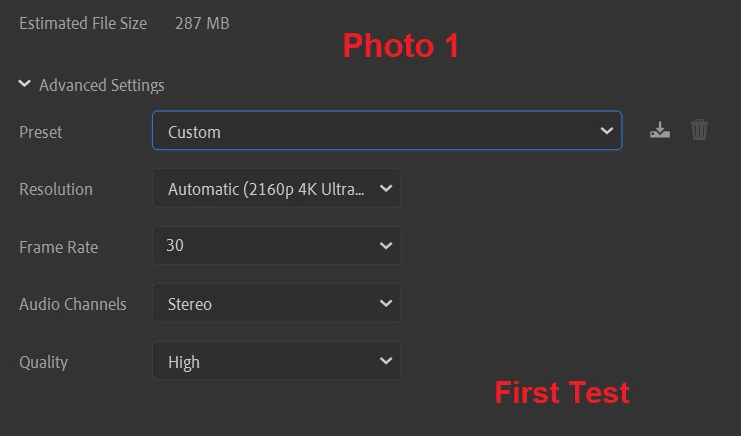Click the Advanced Settings heading text
The width and height of the screenshot is (741, 436).
coord(102,85)
